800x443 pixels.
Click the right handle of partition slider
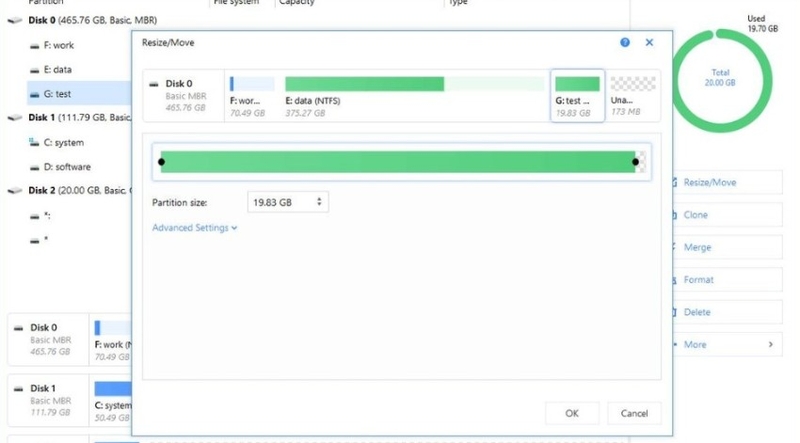[635, 162]
